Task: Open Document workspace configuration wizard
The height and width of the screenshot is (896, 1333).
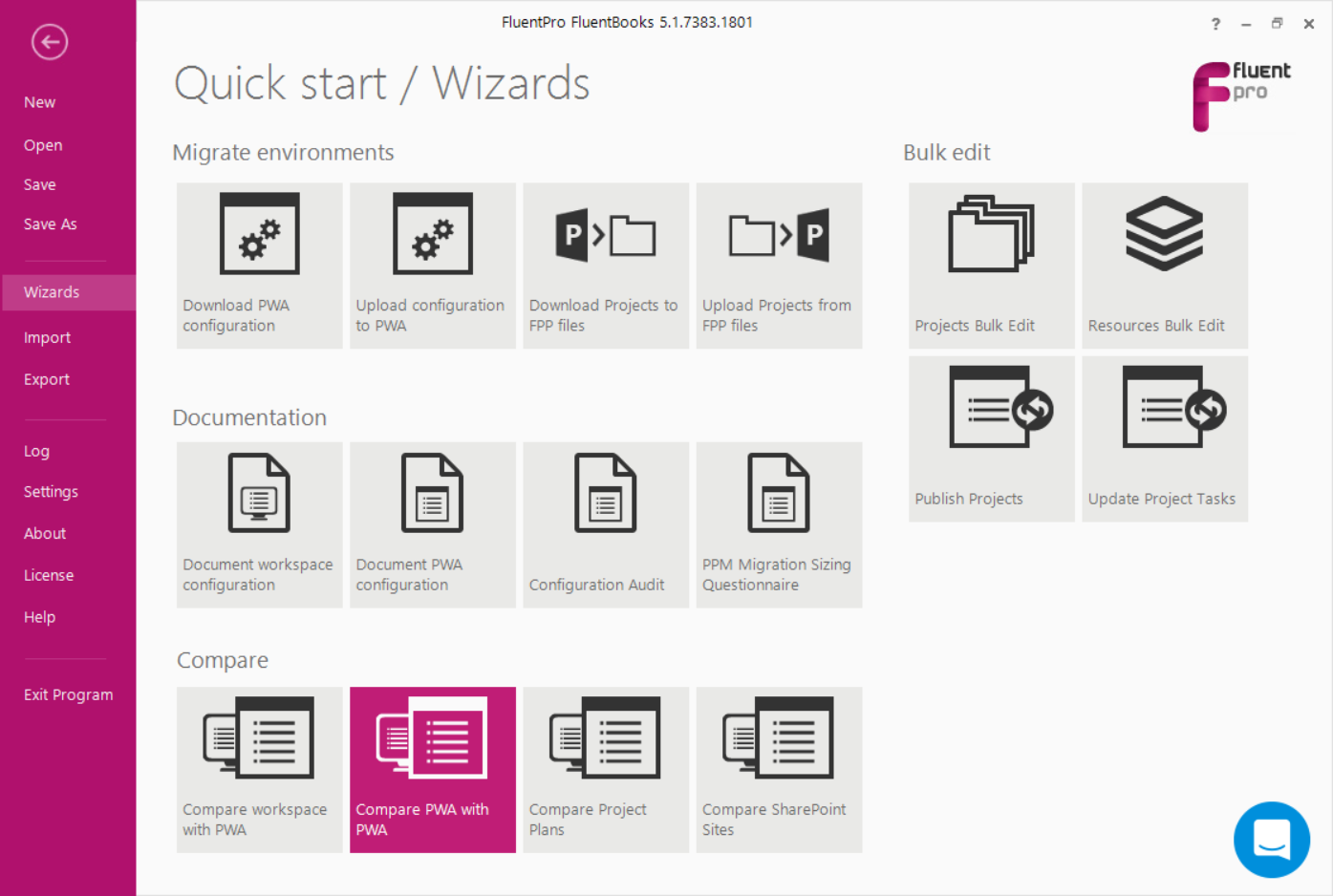Action: [x=259, y=524]
